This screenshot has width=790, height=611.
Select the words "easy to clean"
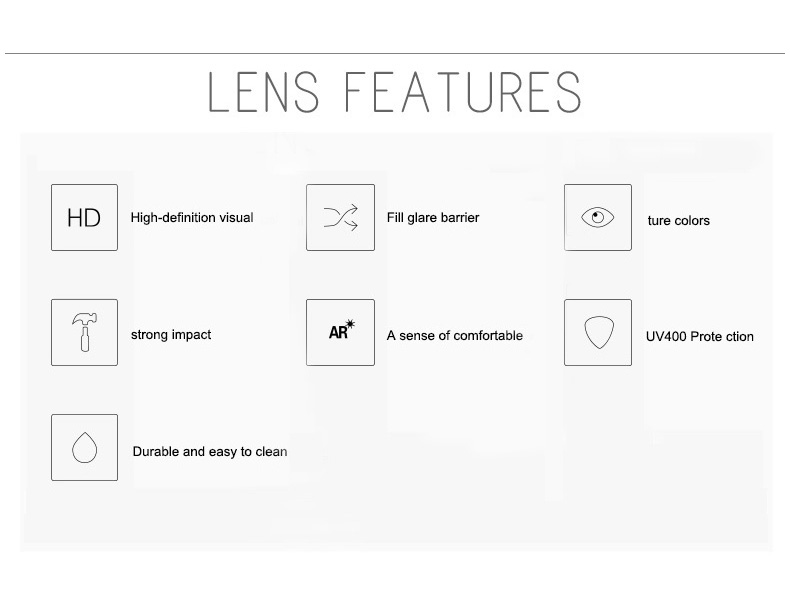click(248, 451)
